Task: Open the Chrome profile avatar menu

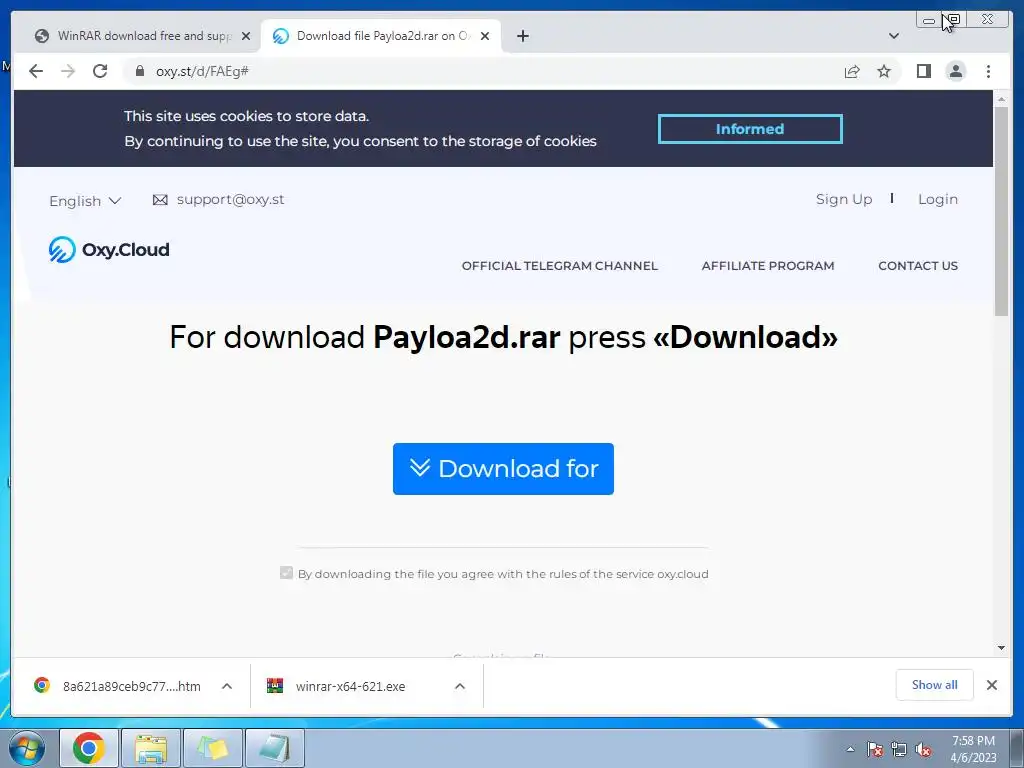Action: point(955,71)
